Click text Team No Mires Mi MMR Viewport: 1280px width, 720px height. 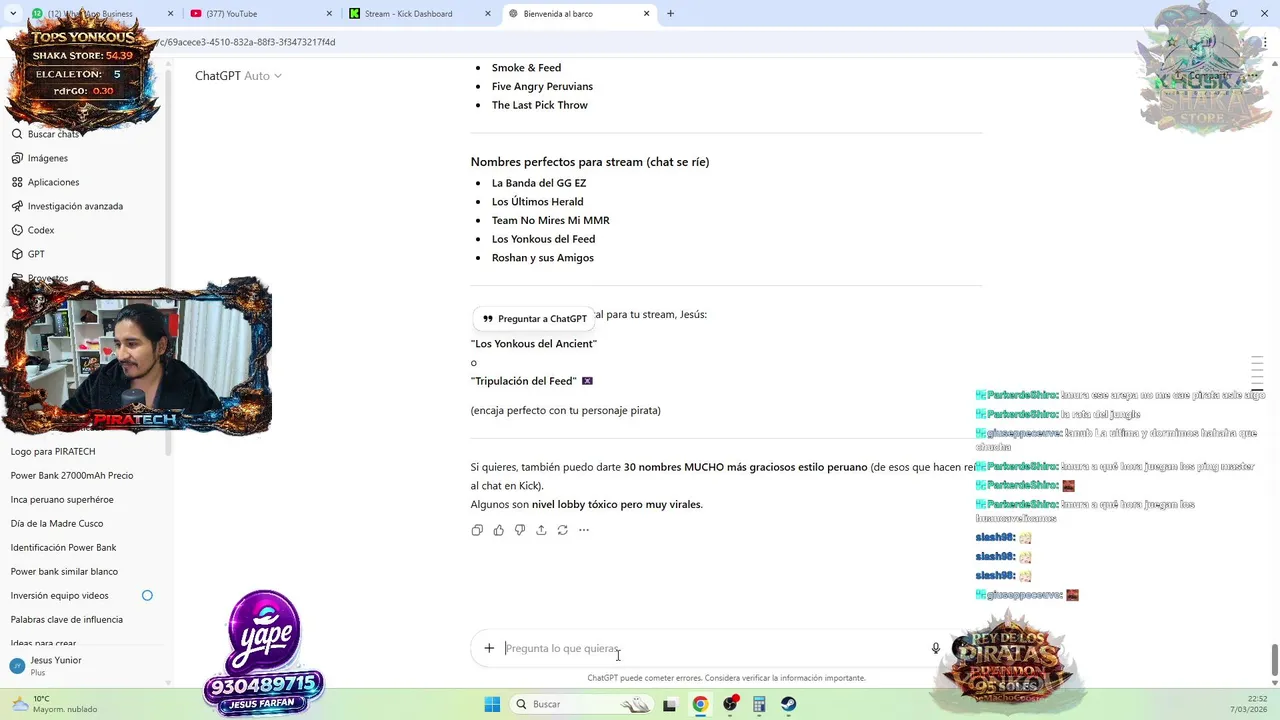coord(551,221)
